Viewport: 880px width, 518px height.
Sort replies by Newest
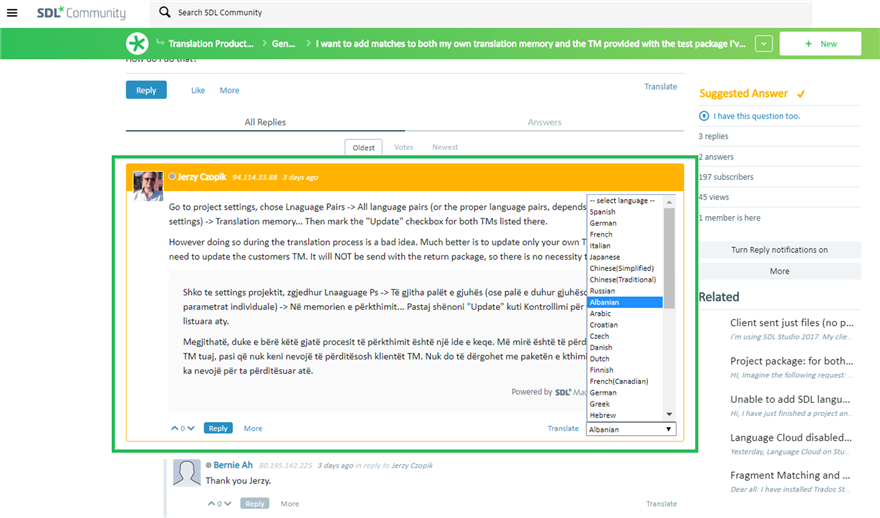click(445, 147)
